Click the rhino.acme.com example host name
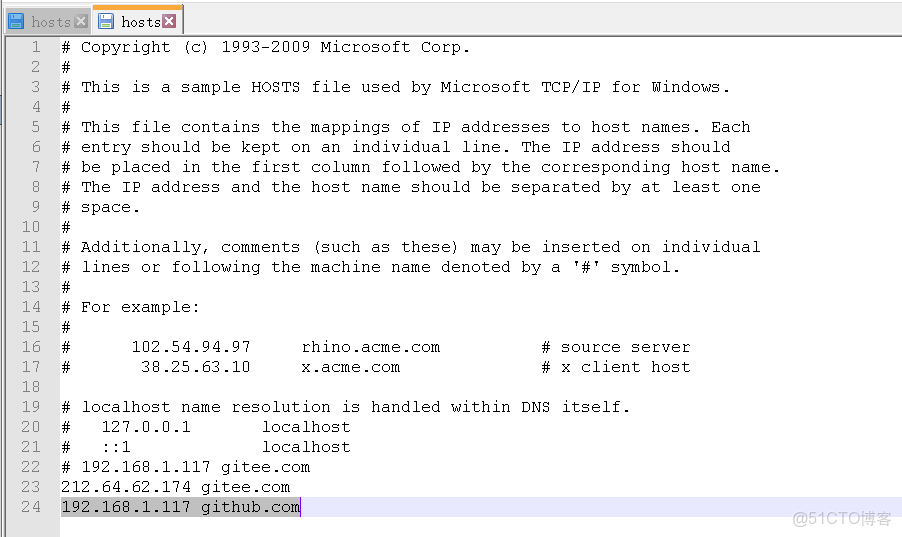Viewport: 902px width, 537px height. point(370,347)
